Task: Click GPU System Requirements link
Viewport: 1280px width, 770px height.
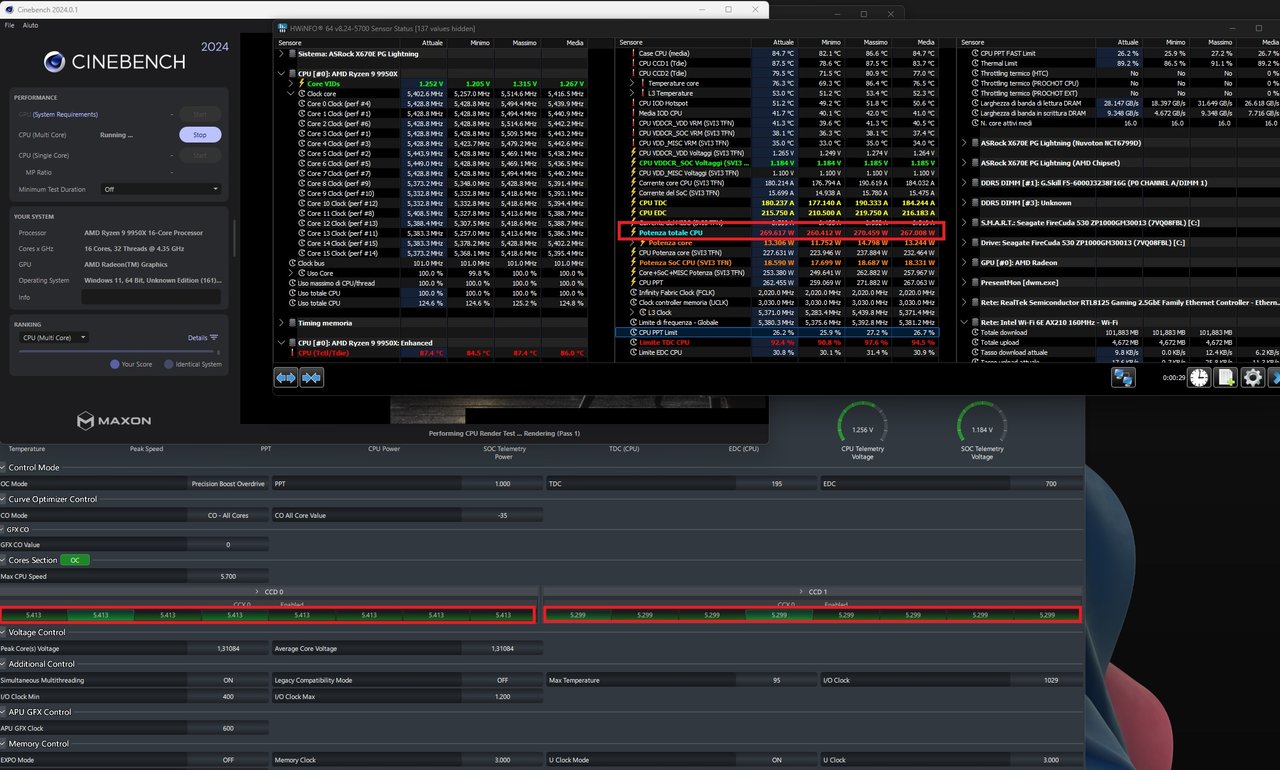Action: pyautogui.click(x=66, y=114)
